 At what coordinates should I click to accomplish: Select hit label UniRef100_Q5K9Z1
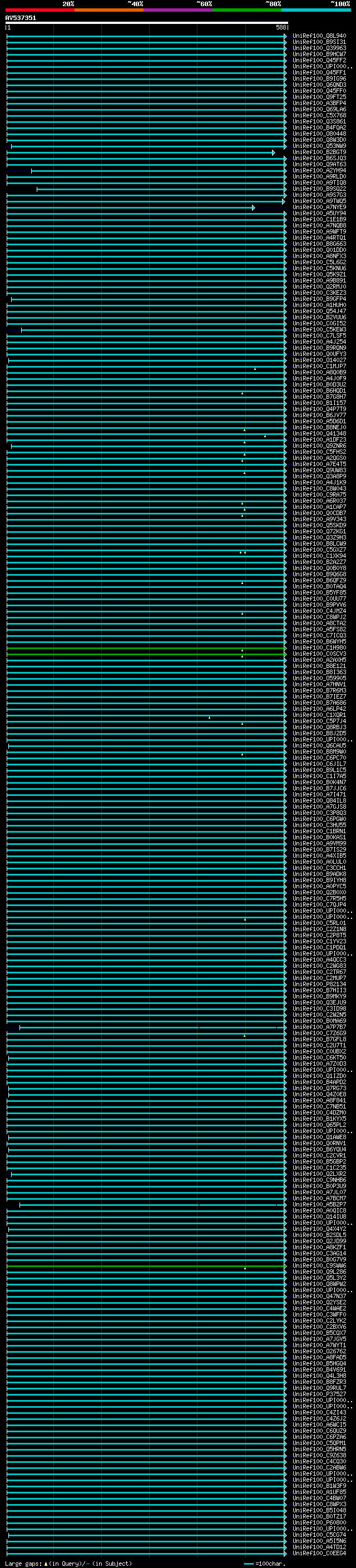pyautogui.click(x=319, y=275)
